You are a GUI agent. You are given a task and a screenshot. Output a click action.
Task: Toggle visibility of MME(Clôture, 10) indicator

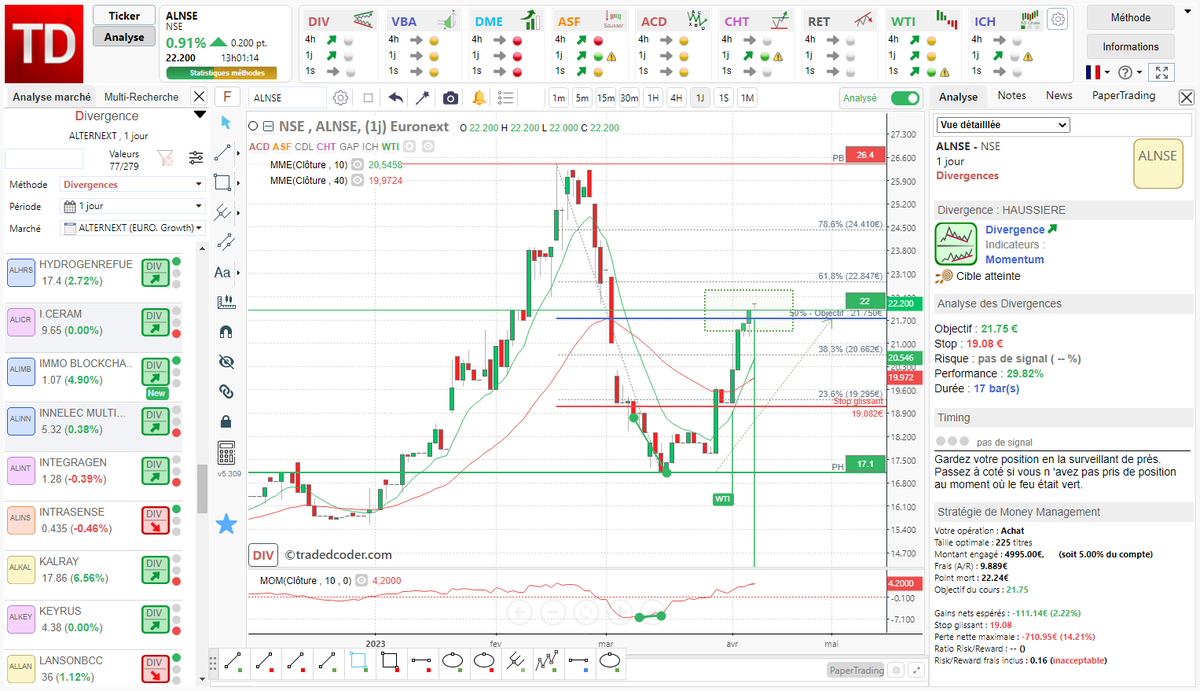358,164
